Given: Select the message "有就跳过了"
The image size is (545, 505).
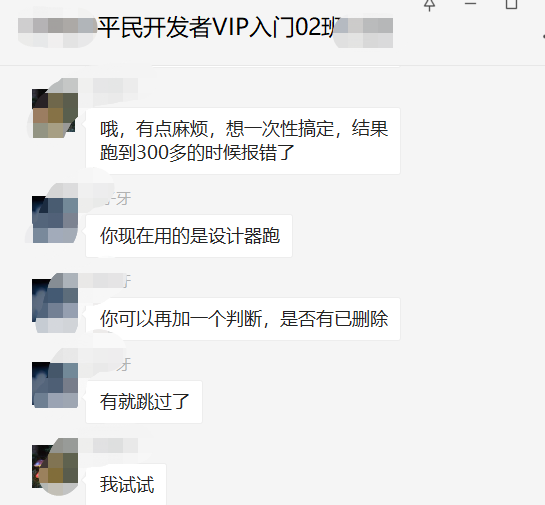Looking at the screenshot, I should [144, 402].
